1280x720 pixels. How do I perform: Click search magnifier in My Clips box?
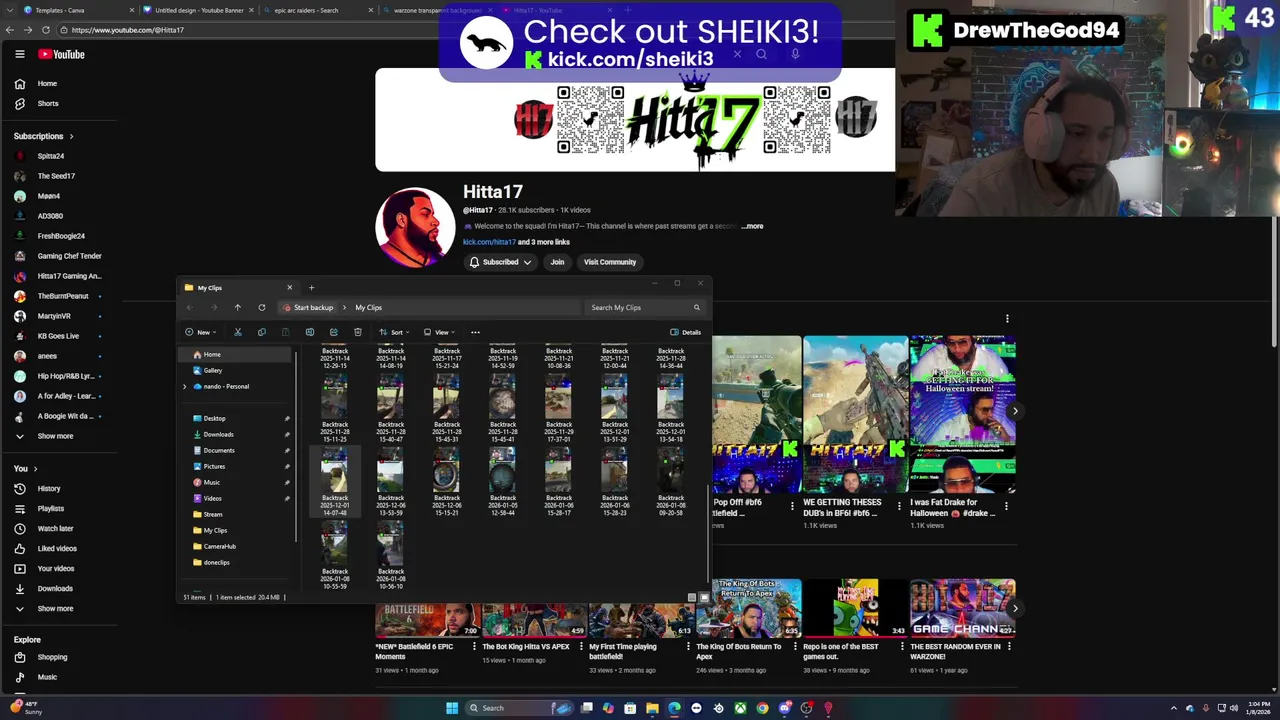[697, 308]
